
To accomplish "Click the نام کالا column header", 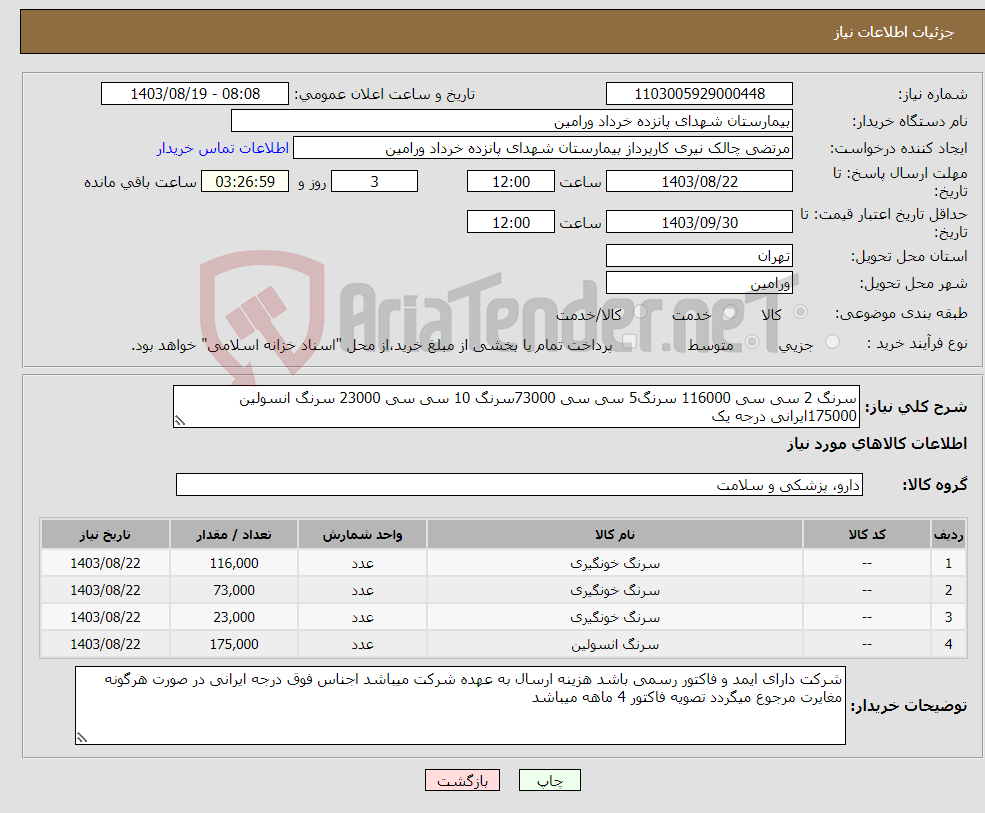I will [x=615, y=535].
